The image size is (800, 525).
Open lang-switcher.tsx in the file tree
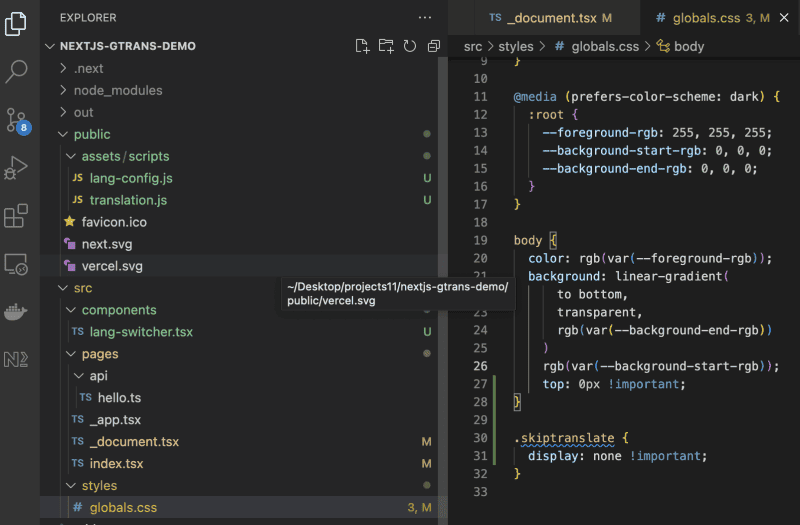(x=141, y=332)
